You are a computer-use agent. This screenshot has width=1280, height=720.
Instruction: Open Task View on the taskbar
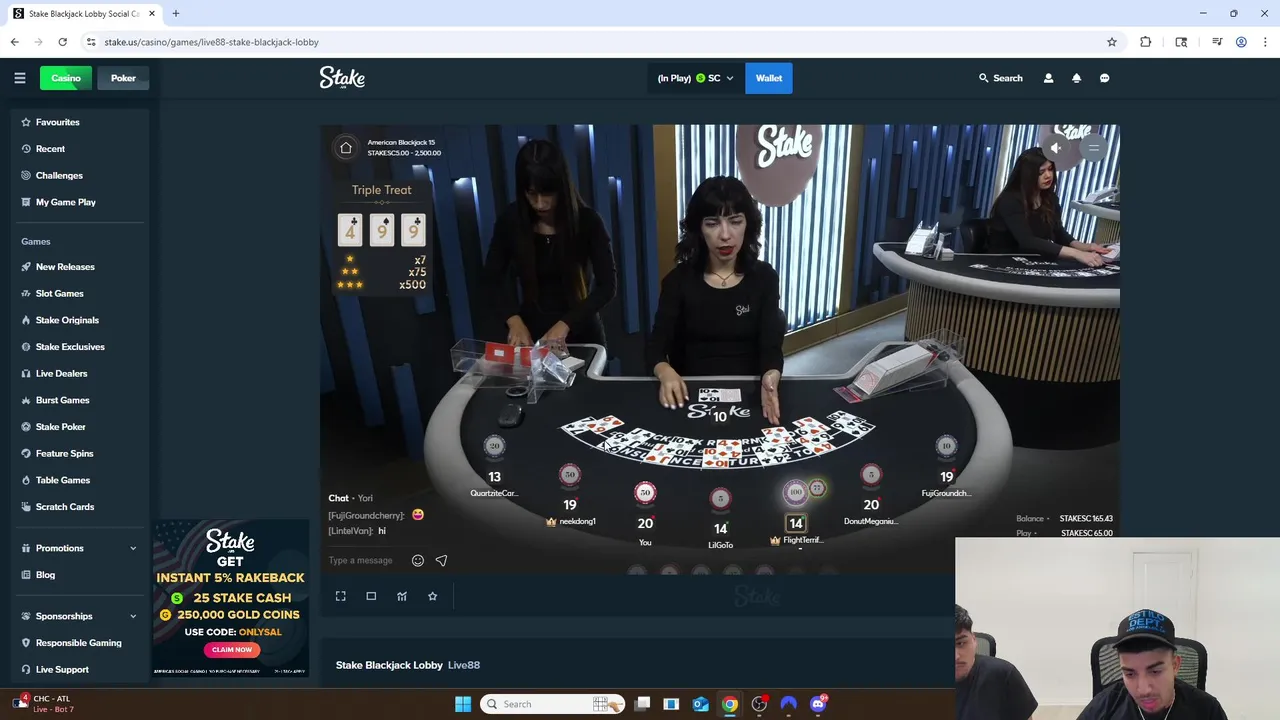(642, 704)
